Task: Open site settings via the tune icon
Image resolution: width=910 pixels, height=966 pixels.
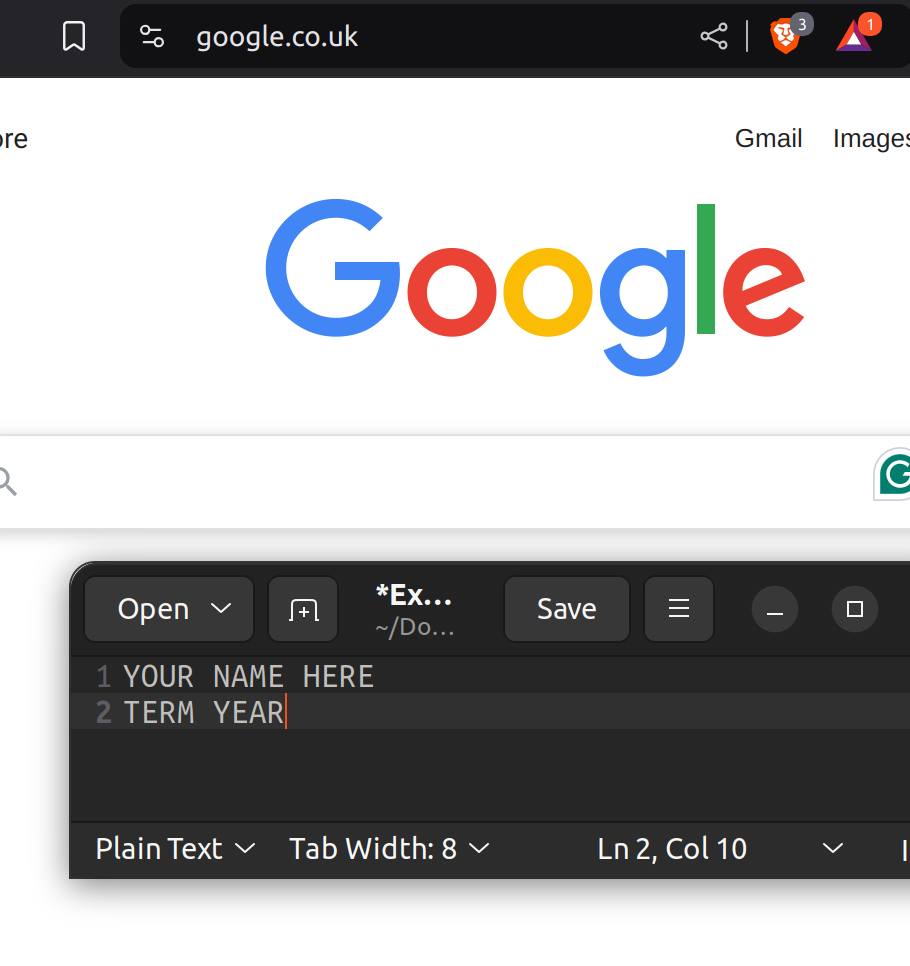Action: [152, 36]
